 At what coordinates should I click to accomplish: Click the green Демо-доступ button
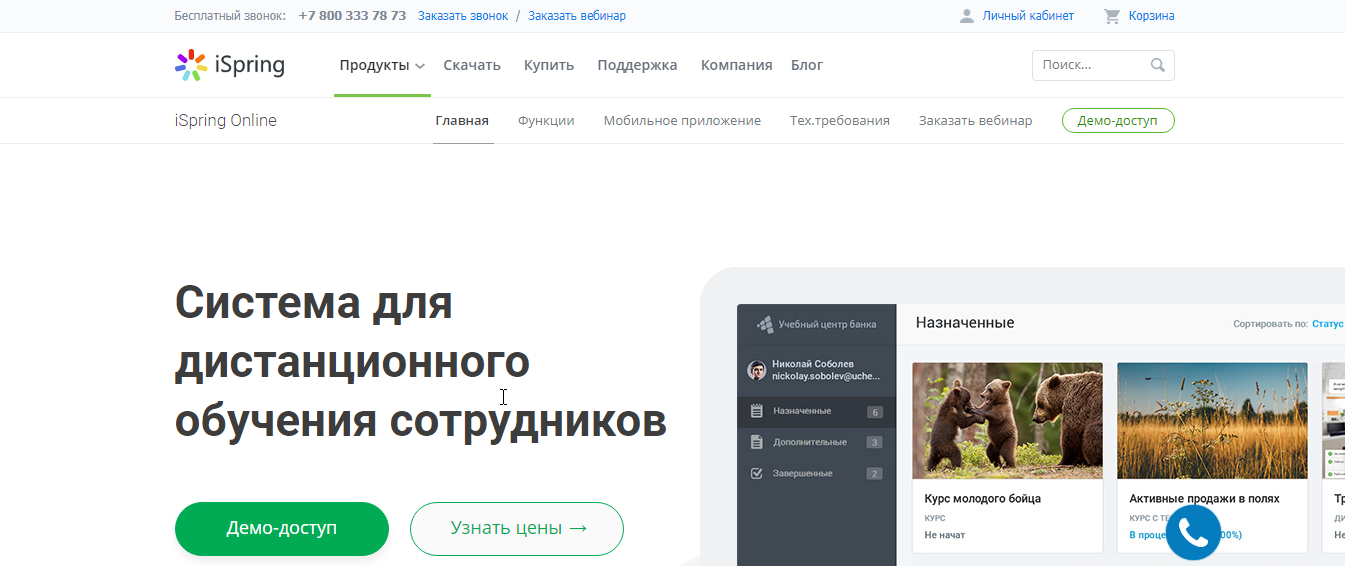[x=282, y=529]
